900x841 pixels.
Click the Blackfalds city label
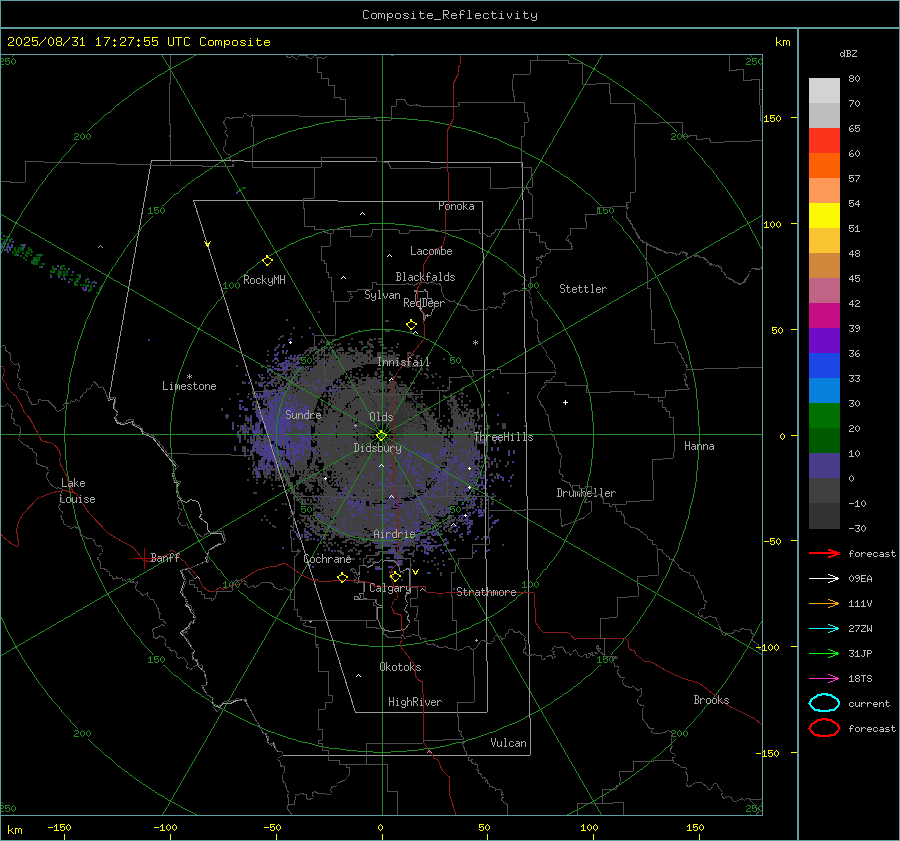coord(425,277)
